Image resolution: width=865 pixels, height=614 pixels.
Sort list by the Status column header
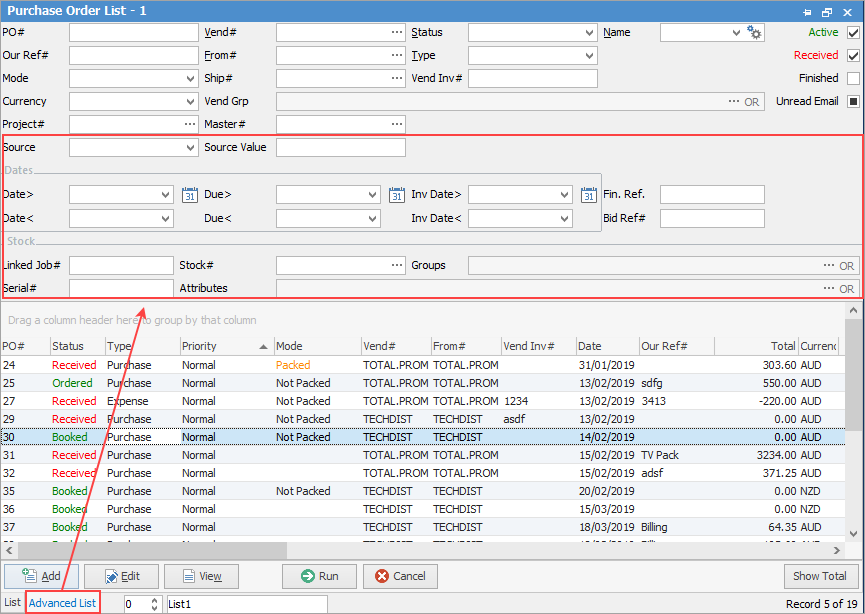click(76, 346)
